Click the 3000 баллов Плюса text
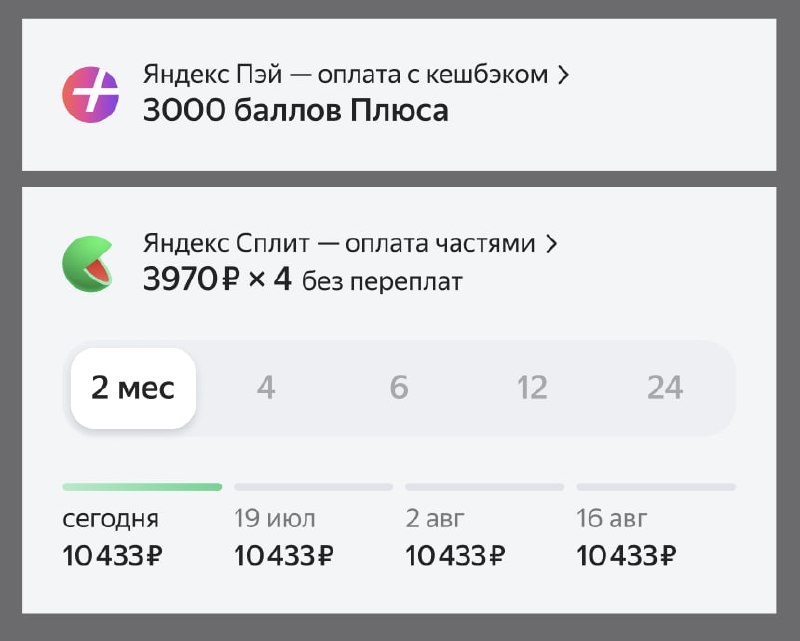This screenshot has height=641, width=800. coord(296,110)
